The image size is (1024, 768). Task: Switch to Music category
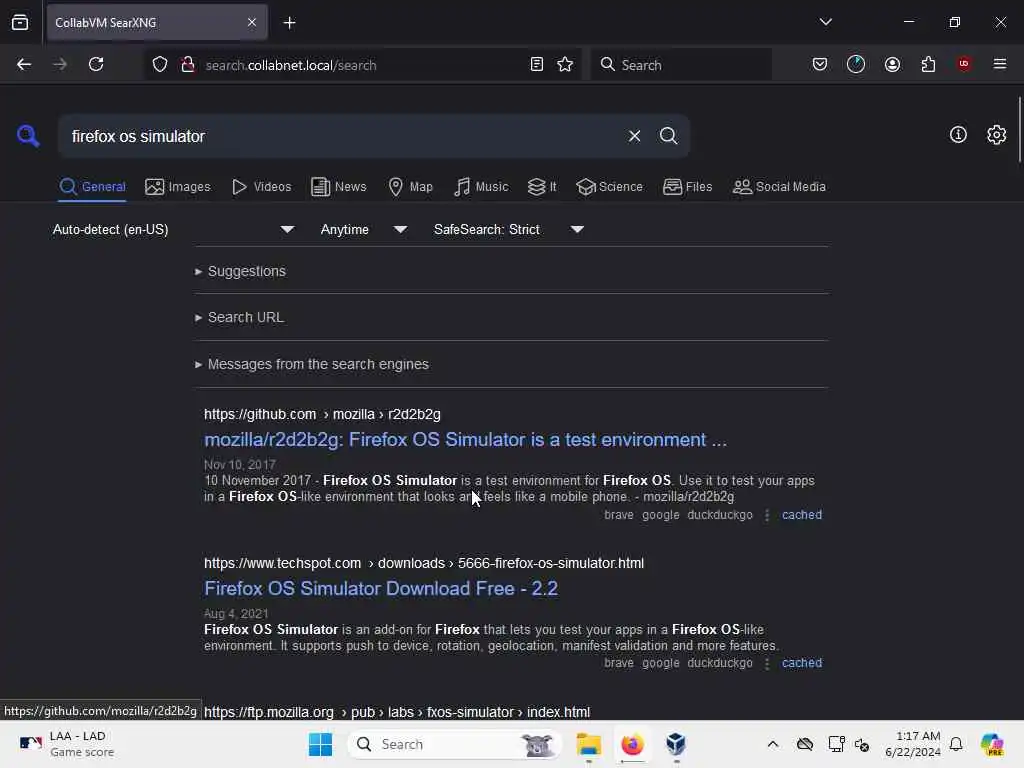coord(481,187)
